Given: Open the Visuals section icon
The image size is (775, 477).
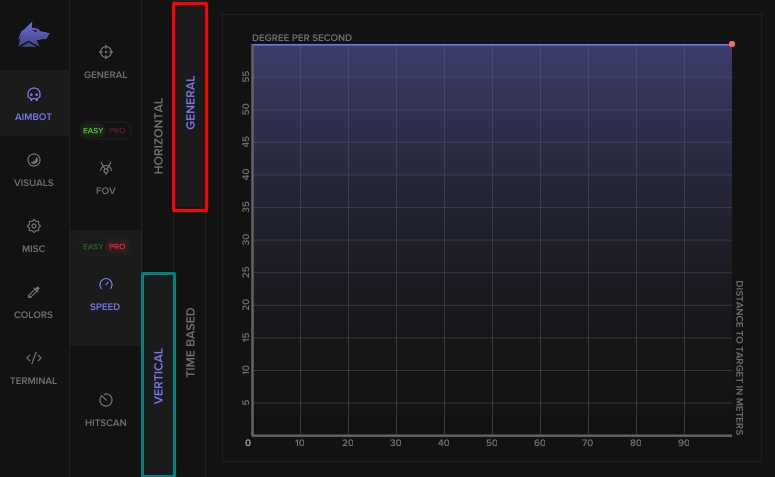Looking at the screenshot, I should click(x=34, y=160).
